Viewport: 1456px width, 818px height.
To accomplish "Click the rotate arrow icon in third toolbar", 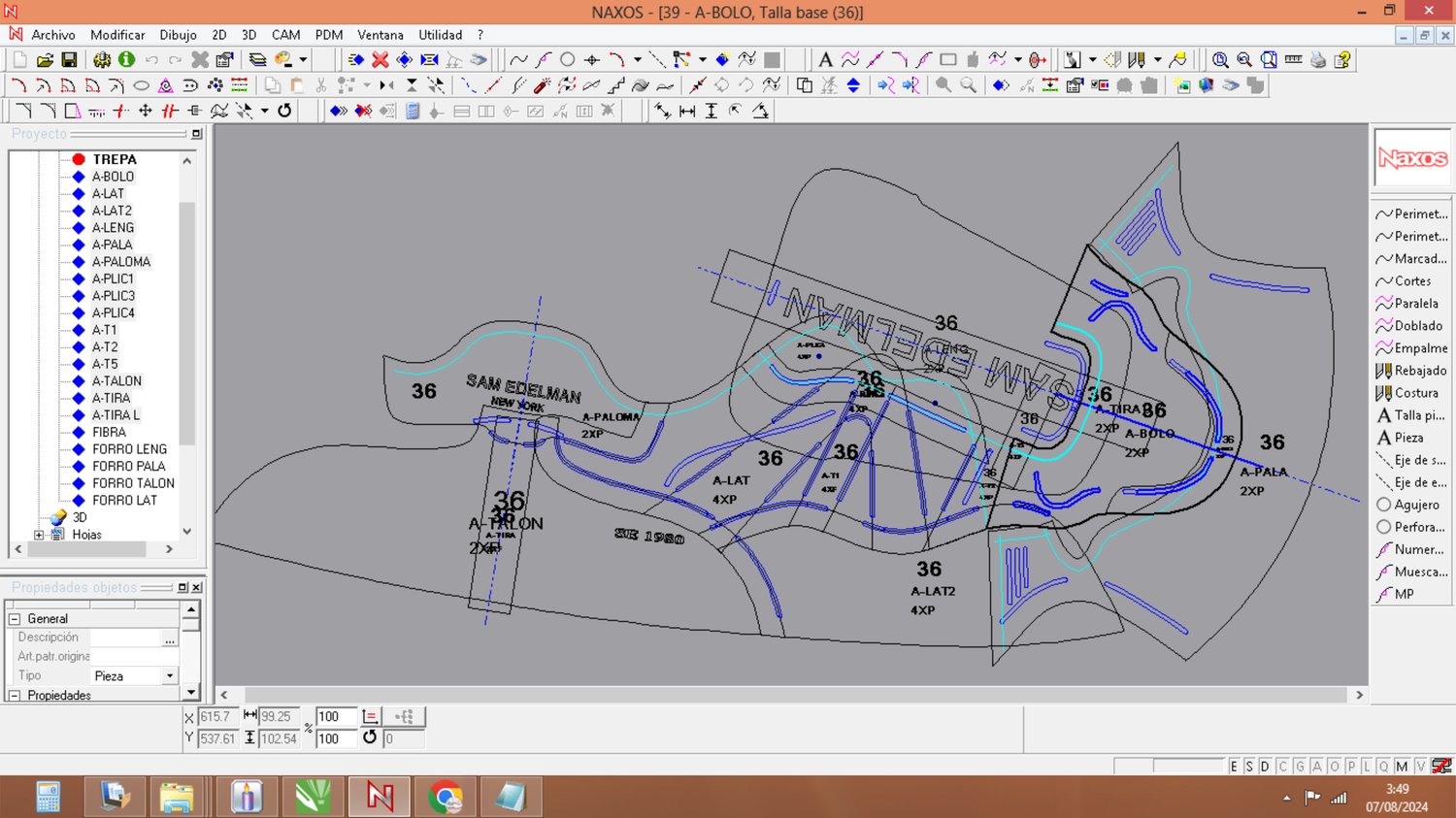I will (x=284, y=111).
